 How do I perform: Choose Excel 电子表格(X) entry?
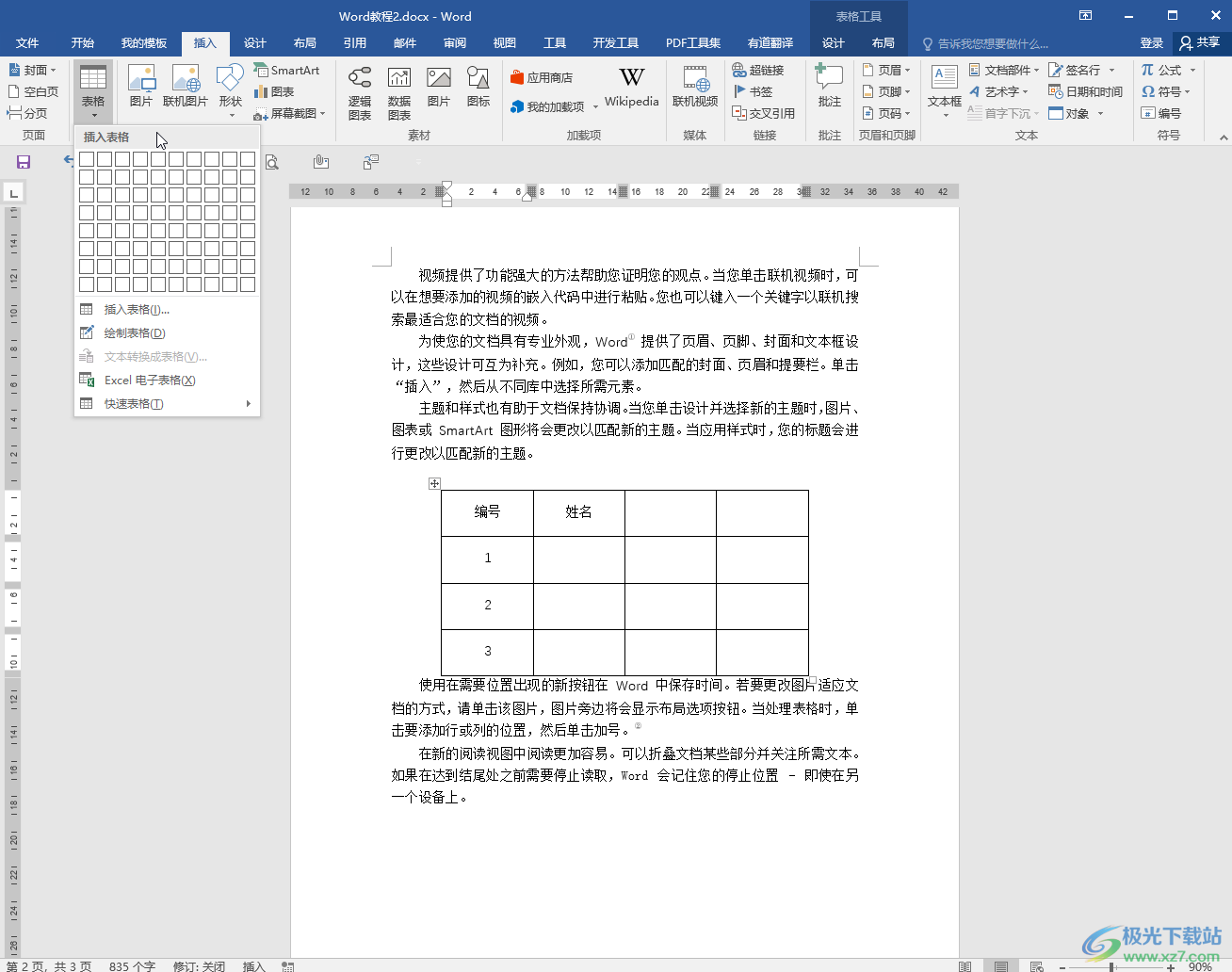point(167,381)
